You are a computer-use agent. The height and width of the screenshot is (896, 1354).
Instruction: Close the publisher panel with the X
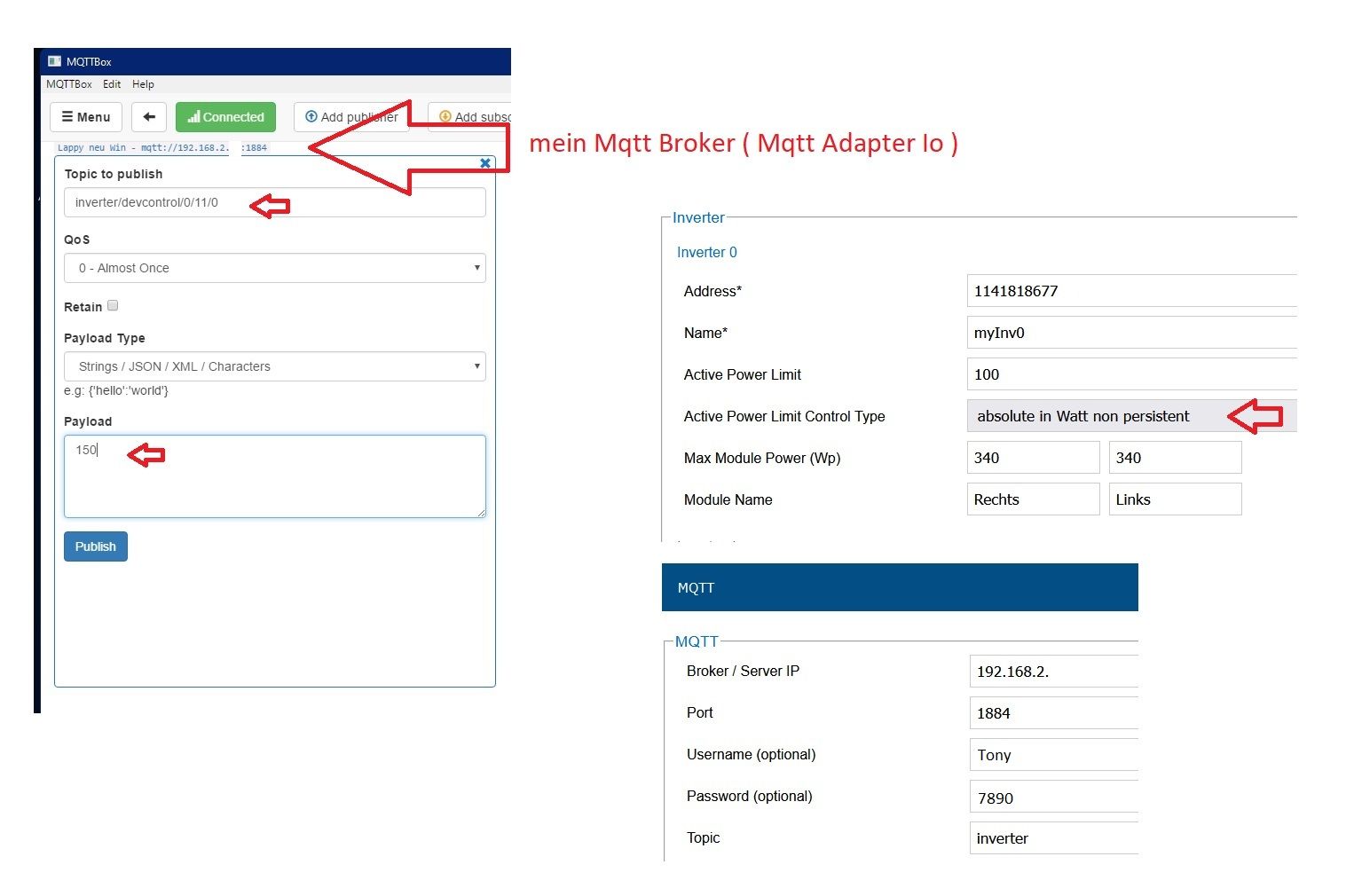pos(485,163)
